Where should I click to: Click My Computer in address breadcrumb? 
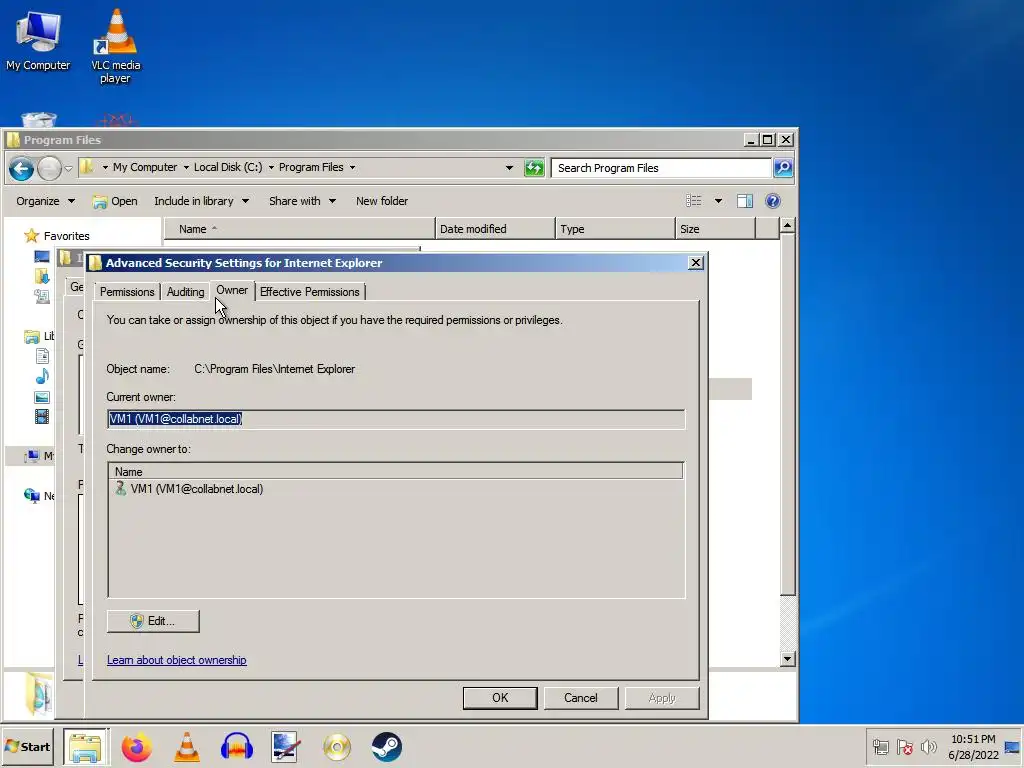pos(145,167)
